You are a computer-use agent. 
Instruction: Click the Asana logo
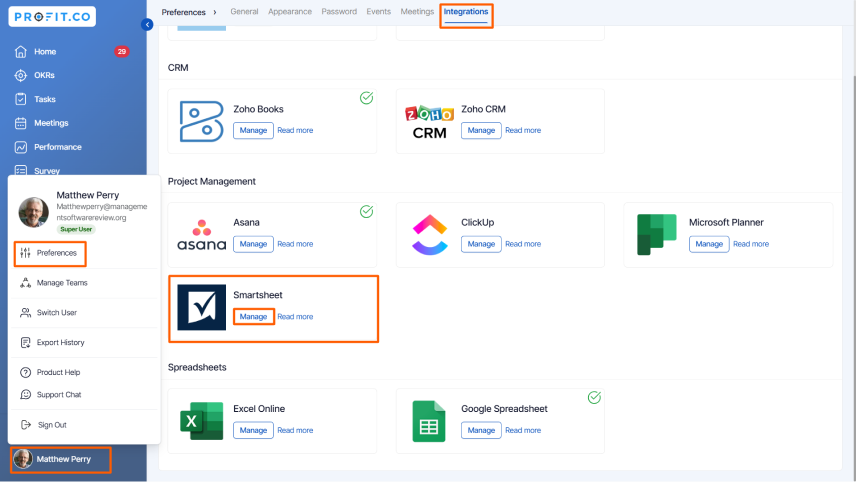pyautogui.click(x=201, y=235)
